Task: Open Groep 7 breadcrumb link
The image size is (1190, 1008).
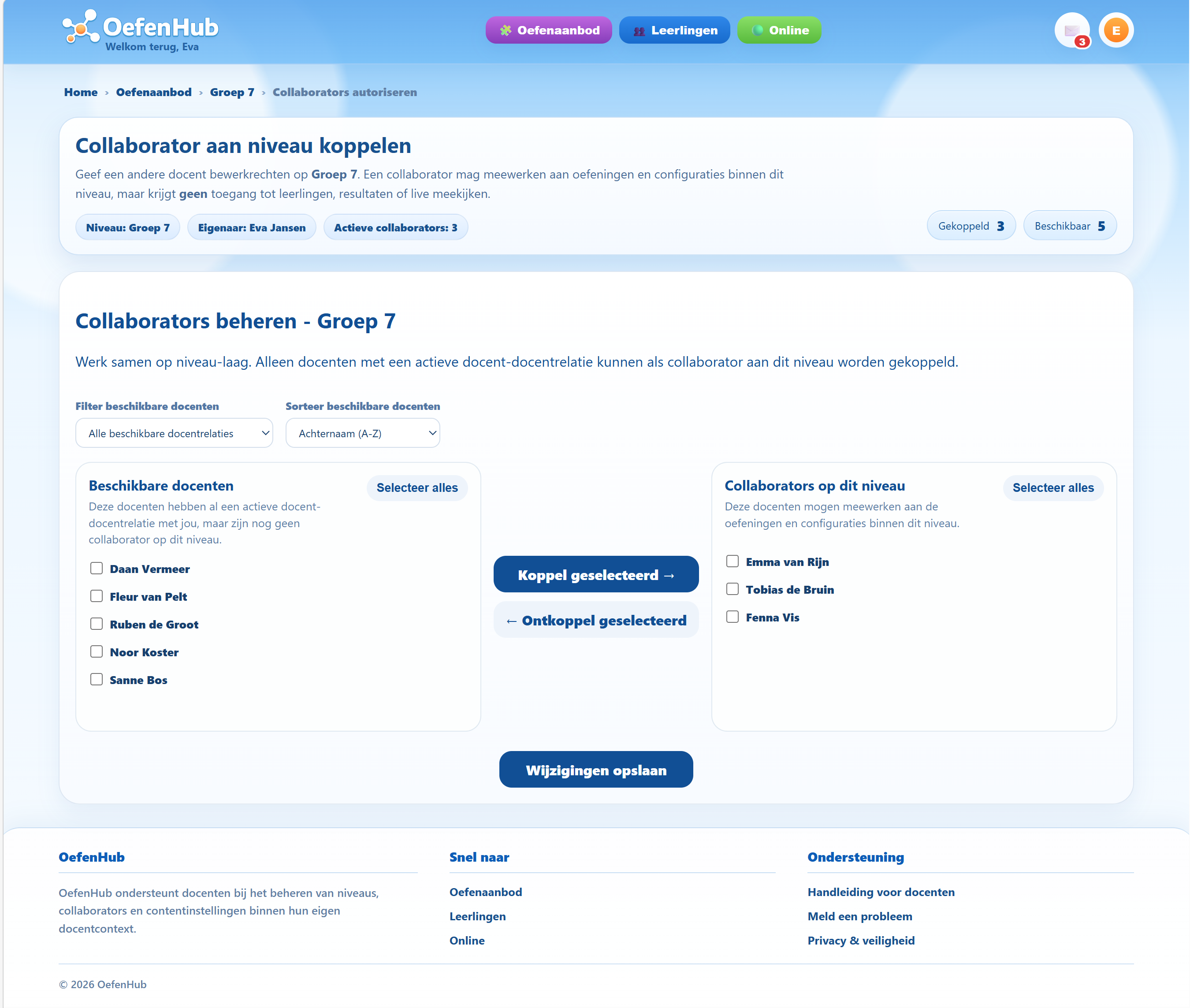Action: coord(232,93)
